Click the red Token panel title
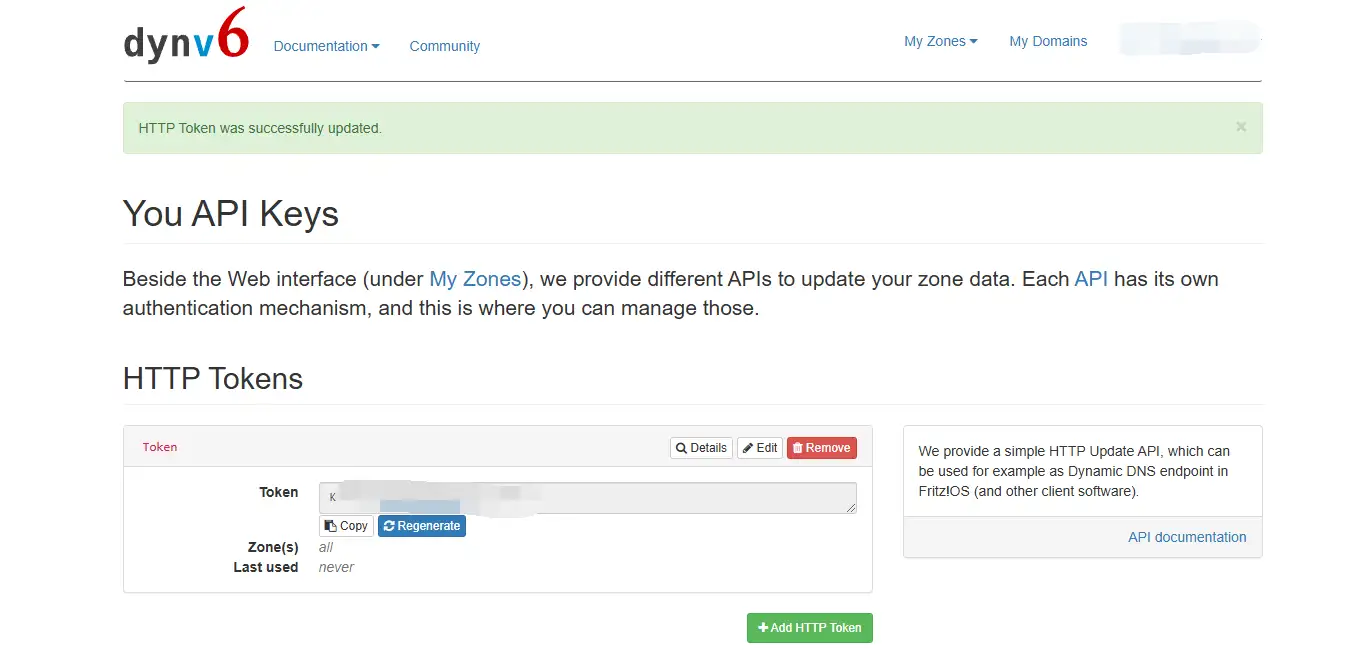1363x661 pixels. [160, 447]
